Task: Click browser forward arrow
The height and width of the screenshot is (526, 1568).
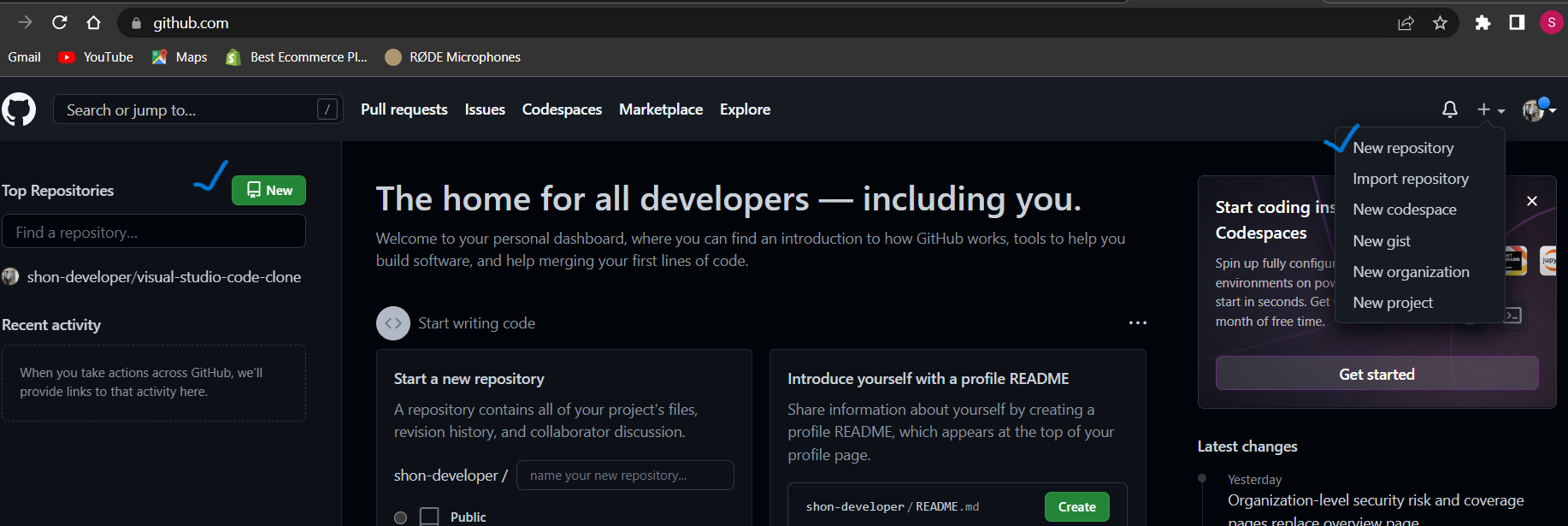Action: point(25,23)
